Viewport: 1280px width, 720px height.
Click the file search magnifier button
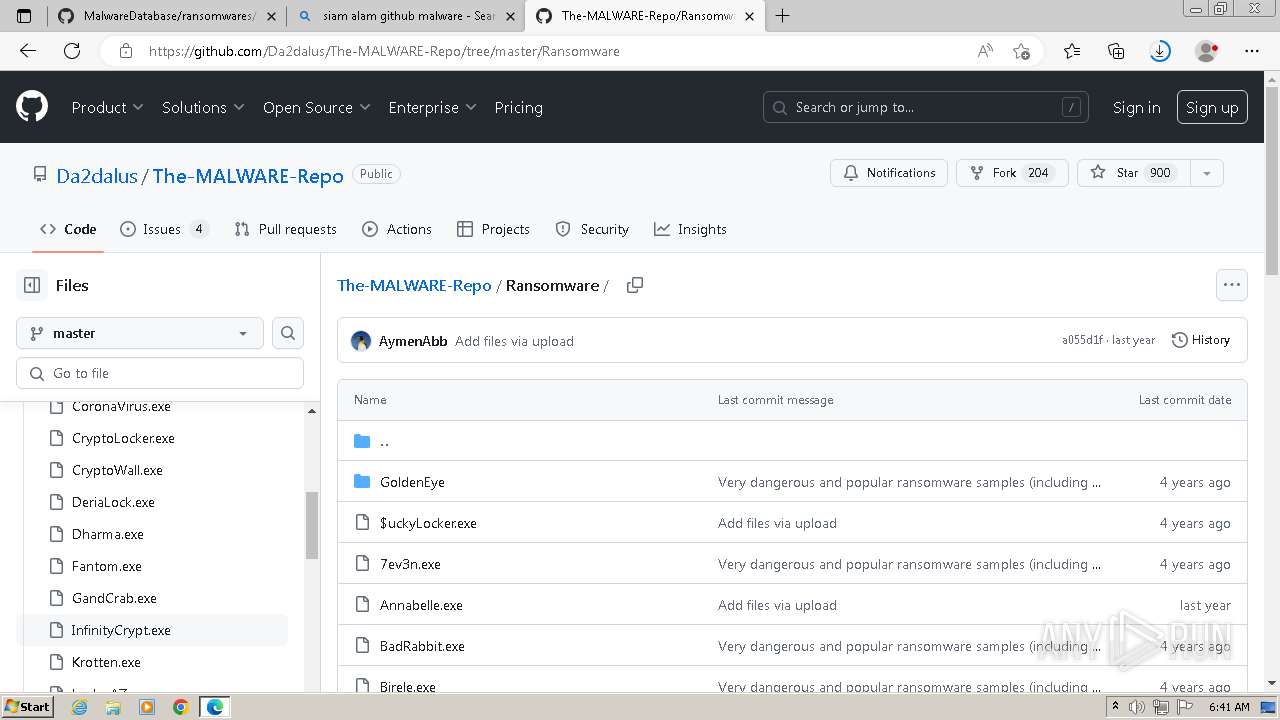[288, 333]
